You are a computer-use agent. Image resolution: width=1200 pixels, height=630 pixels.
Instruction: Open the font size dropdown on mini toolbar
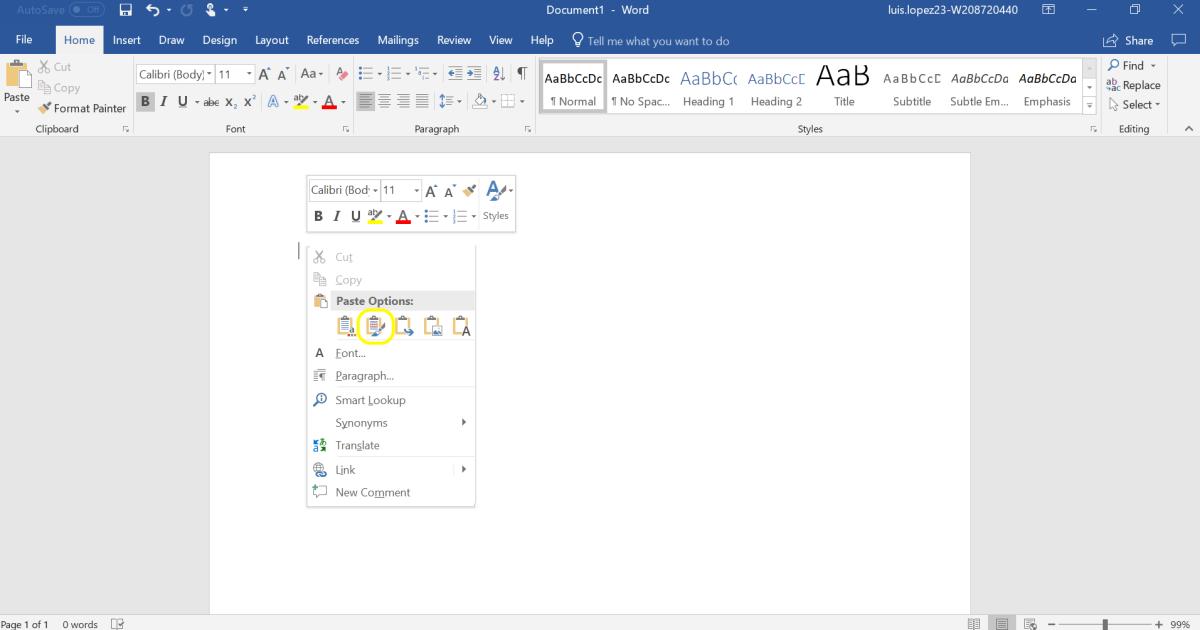tap(399, 189)
